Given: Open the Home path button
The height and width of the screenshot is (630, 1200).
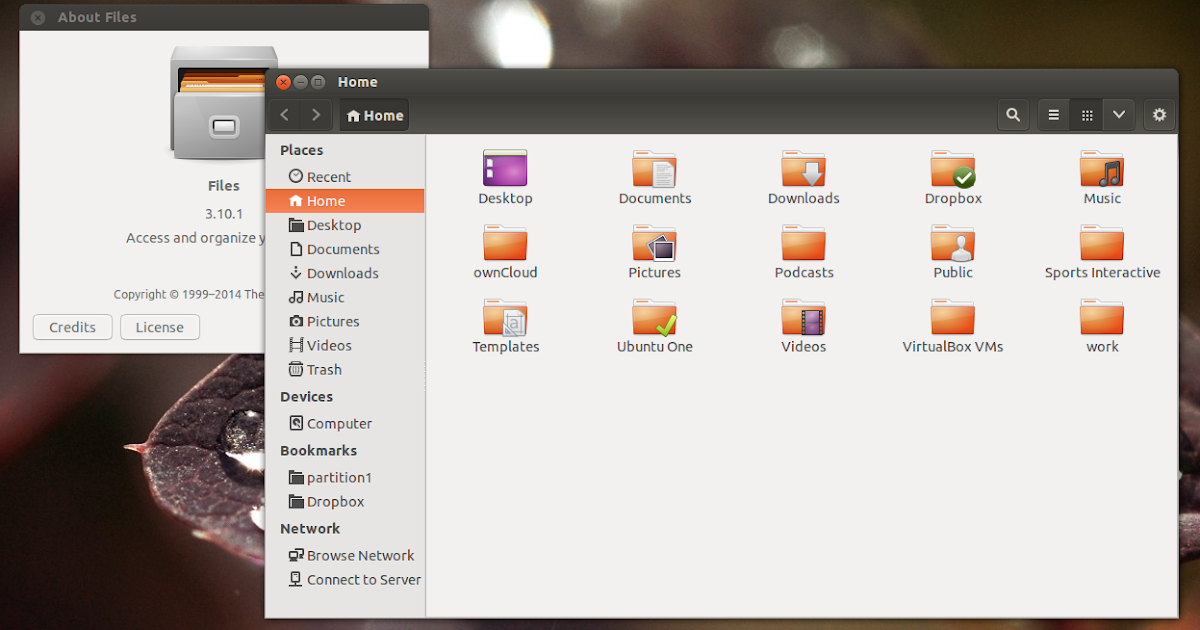Looking at the screenshot, I should (x=373, y=114).
